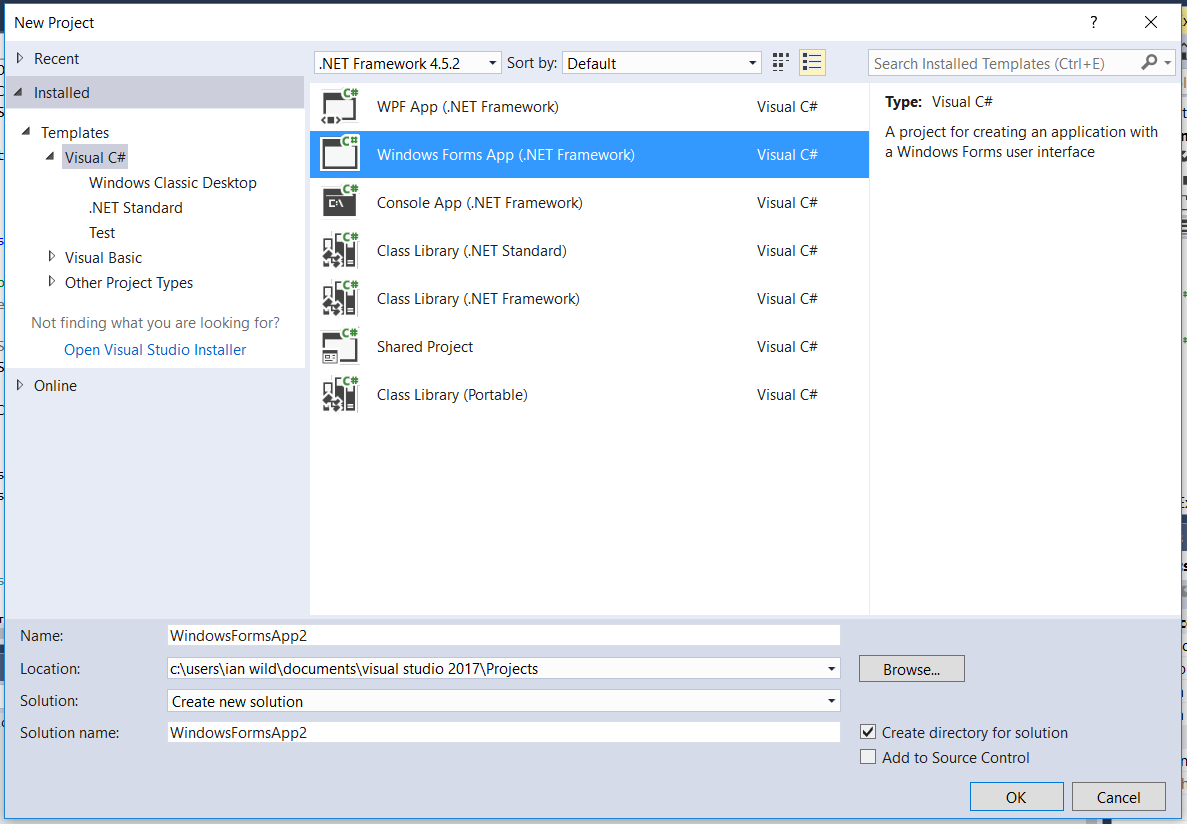Click the Templates tree label
Viewport: 1187px width, 824px height.
click(75, 133)
